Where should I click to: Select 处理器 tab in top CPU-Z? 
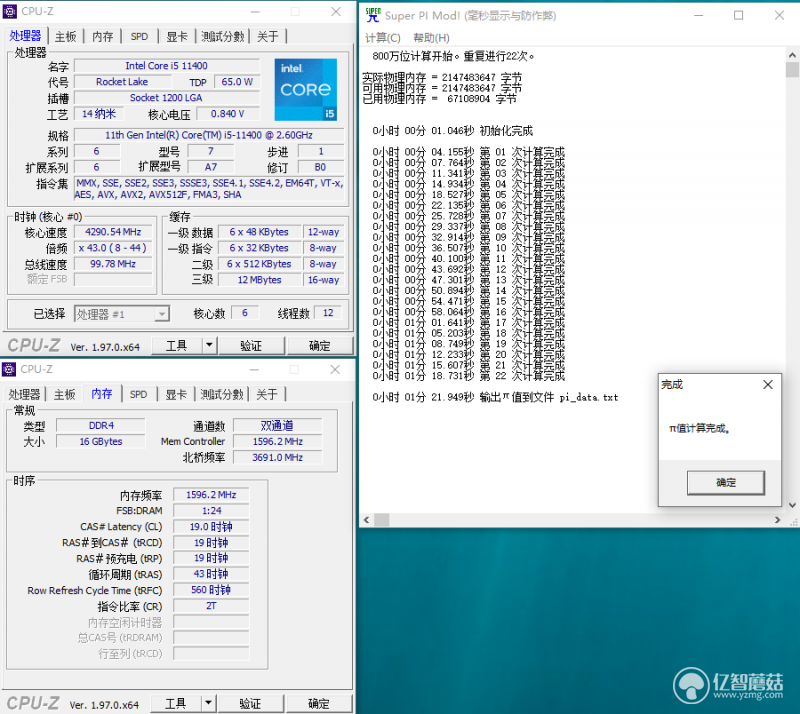click(25, 36)
